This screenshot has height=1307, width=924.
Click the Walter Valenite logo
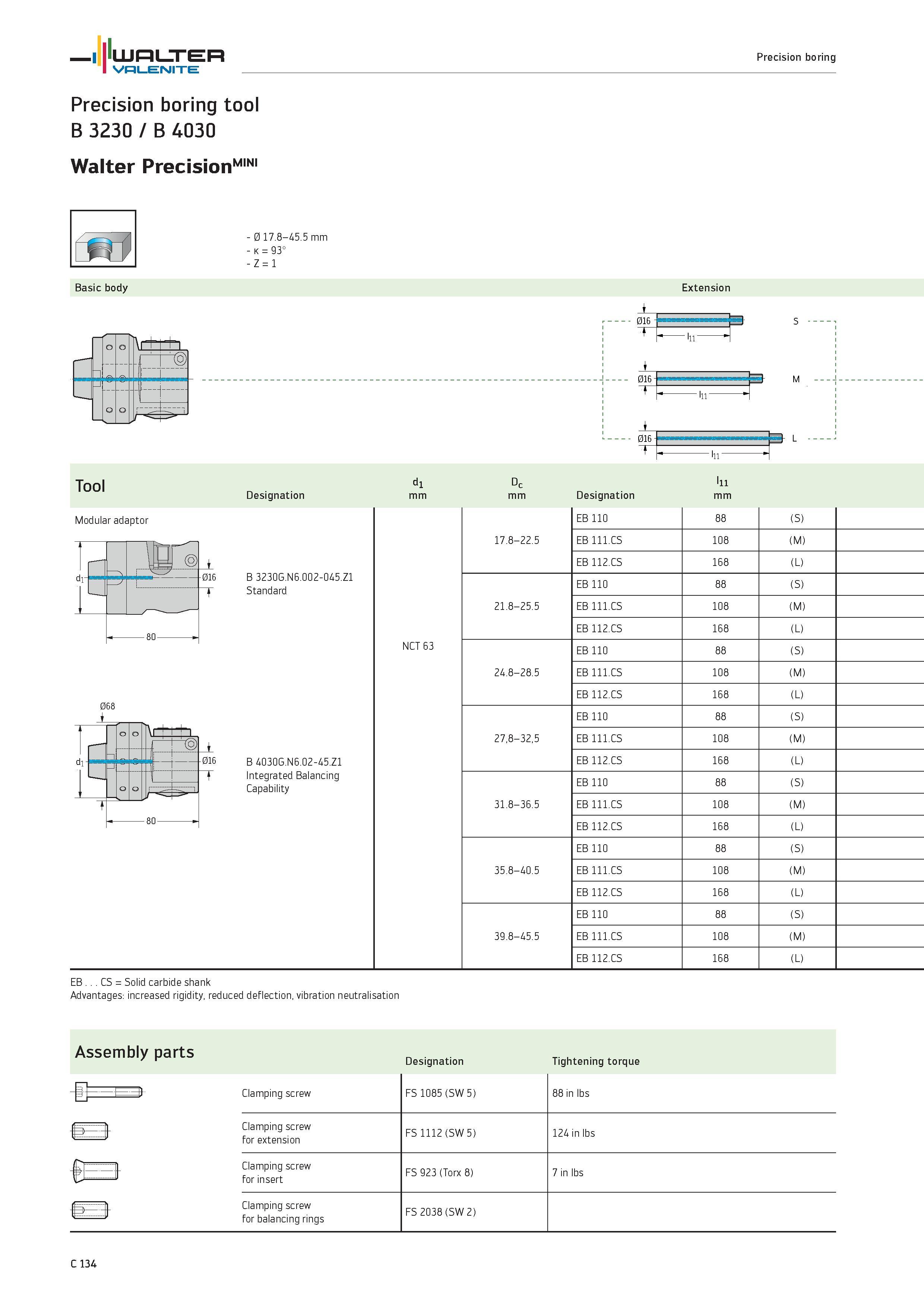click(x=147, y=55)
